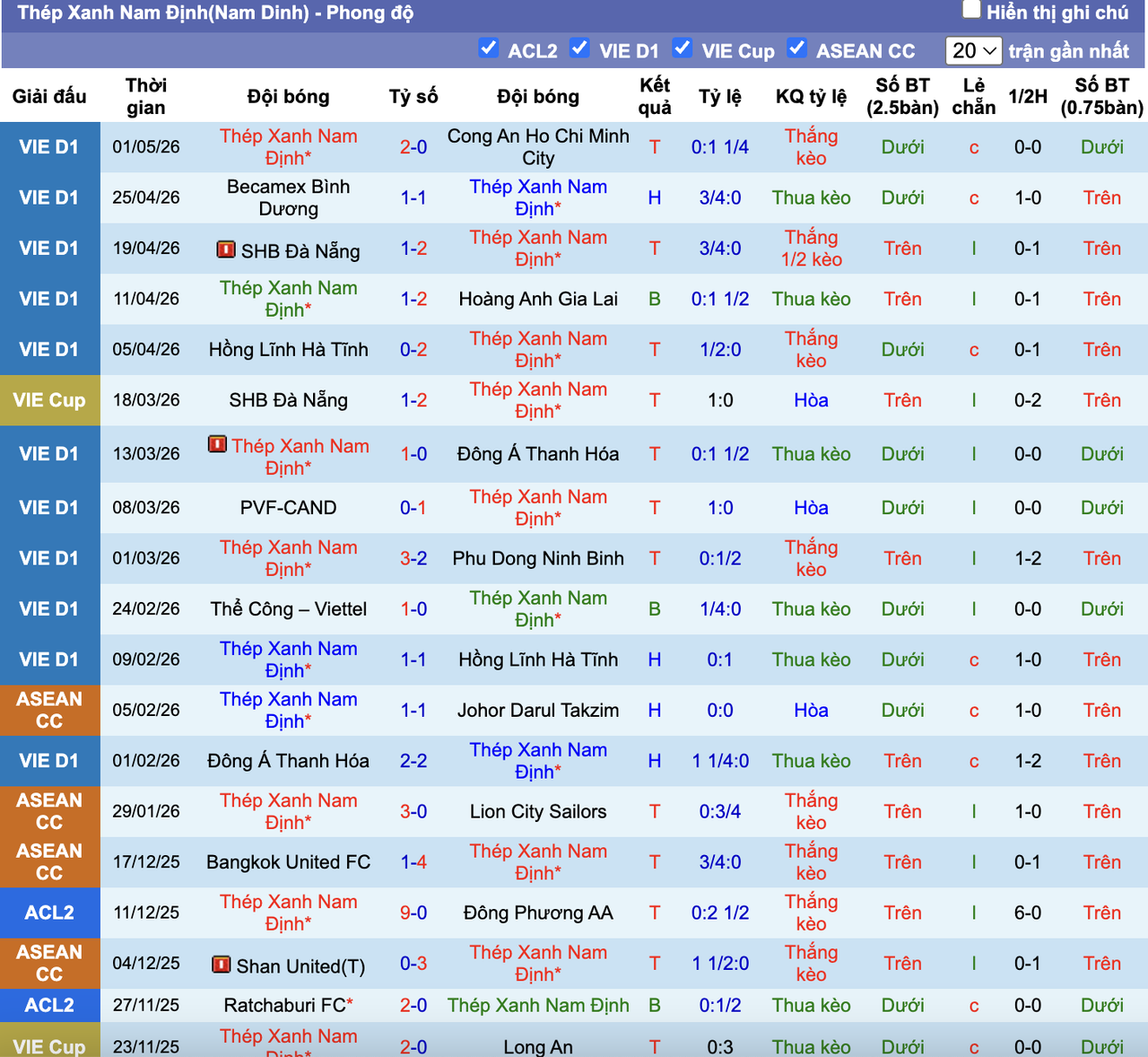
Task: Open the Đông Phương AA team link
Action: [538, 913]
